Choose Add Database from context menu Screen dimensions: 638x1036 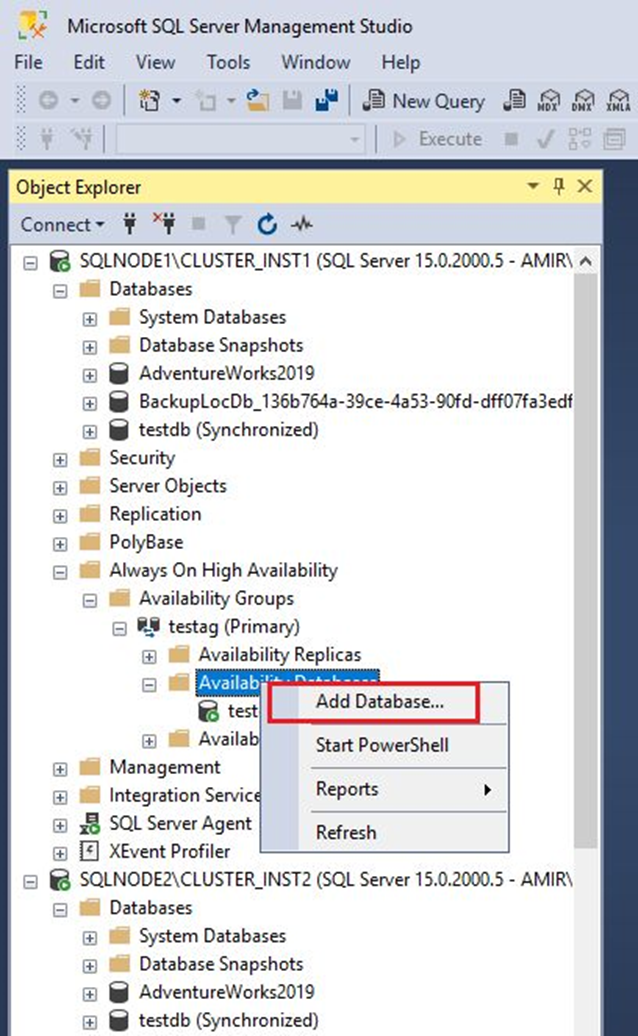[380, 702]
